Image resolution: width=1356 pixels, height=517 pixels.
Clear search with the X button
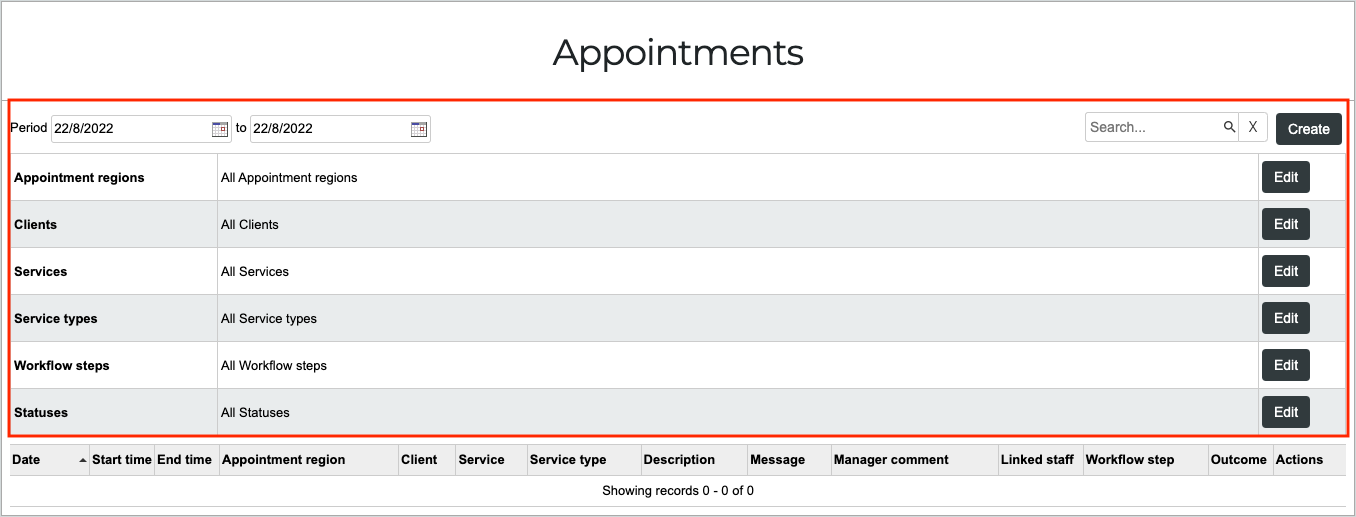coord(1253,127)
